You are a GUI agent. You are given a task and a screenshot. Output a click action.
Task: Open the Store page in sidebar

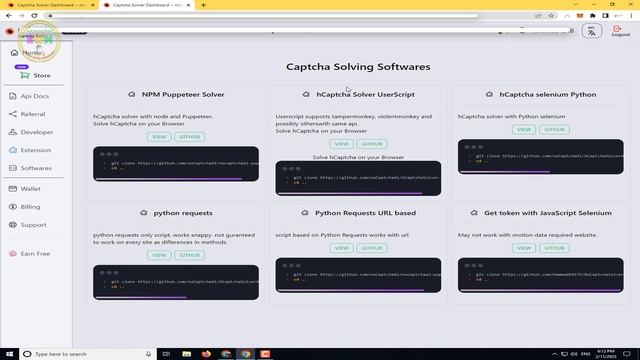click(36, 76)
